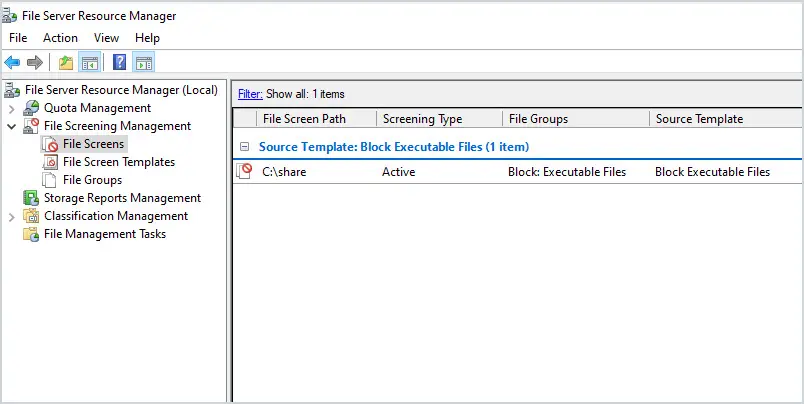Image resolution: width=804 pixels, height=404 pixels.
Task: Click the Forward arrow toolbar icon
Action: 34,63
